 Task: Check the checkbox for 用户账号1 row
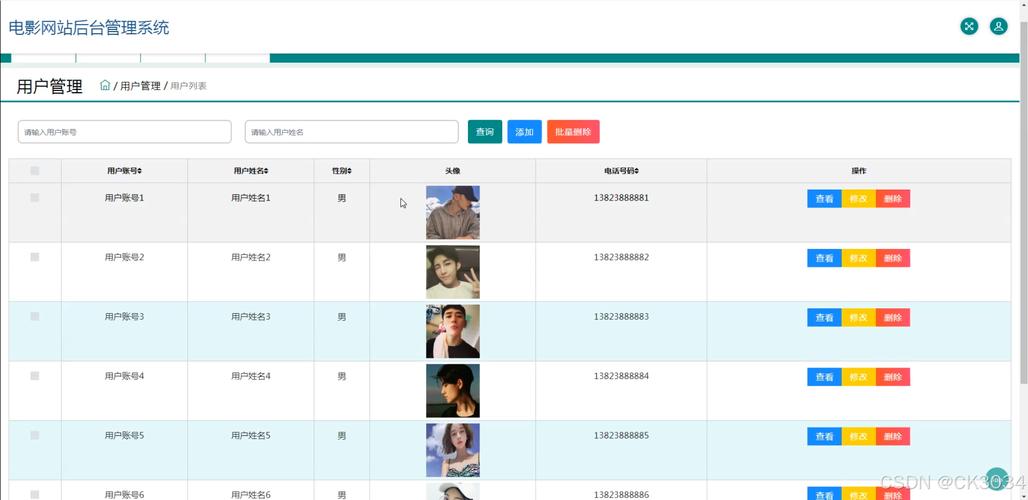tap(35, 198)
